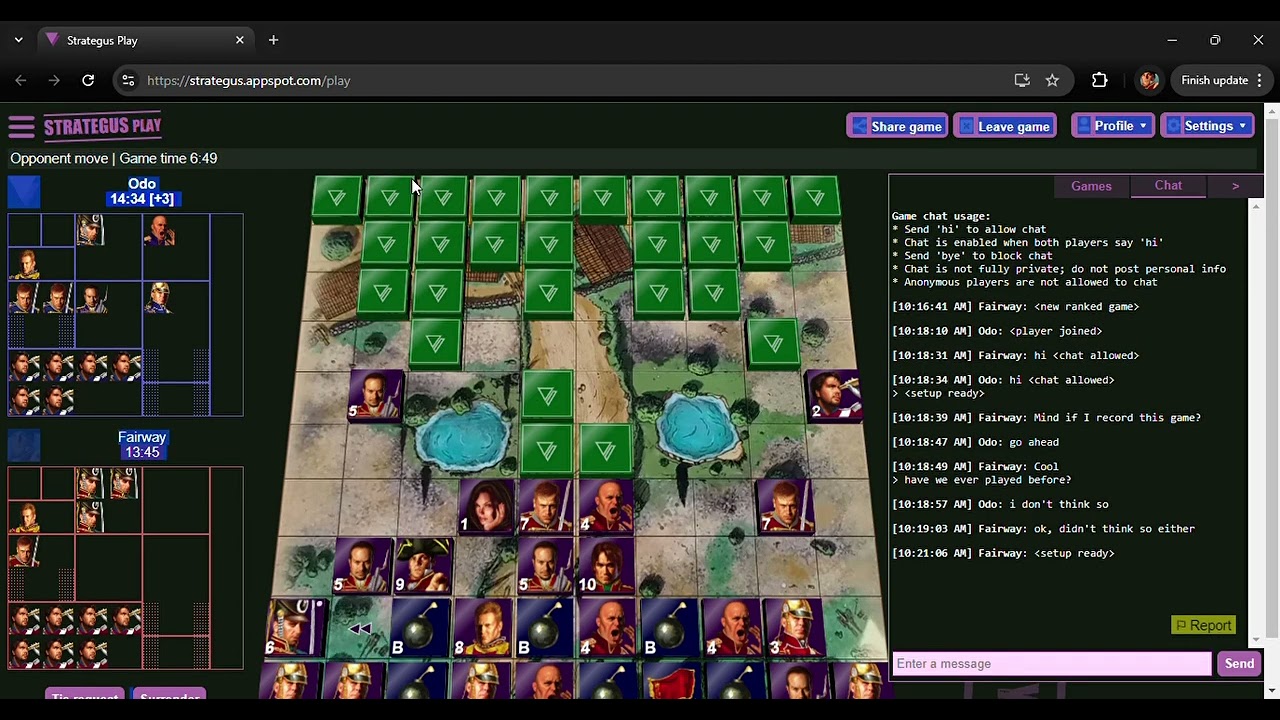Click the browser reload icon
Screen dimensions: 1280x720
tap(88, 80)
